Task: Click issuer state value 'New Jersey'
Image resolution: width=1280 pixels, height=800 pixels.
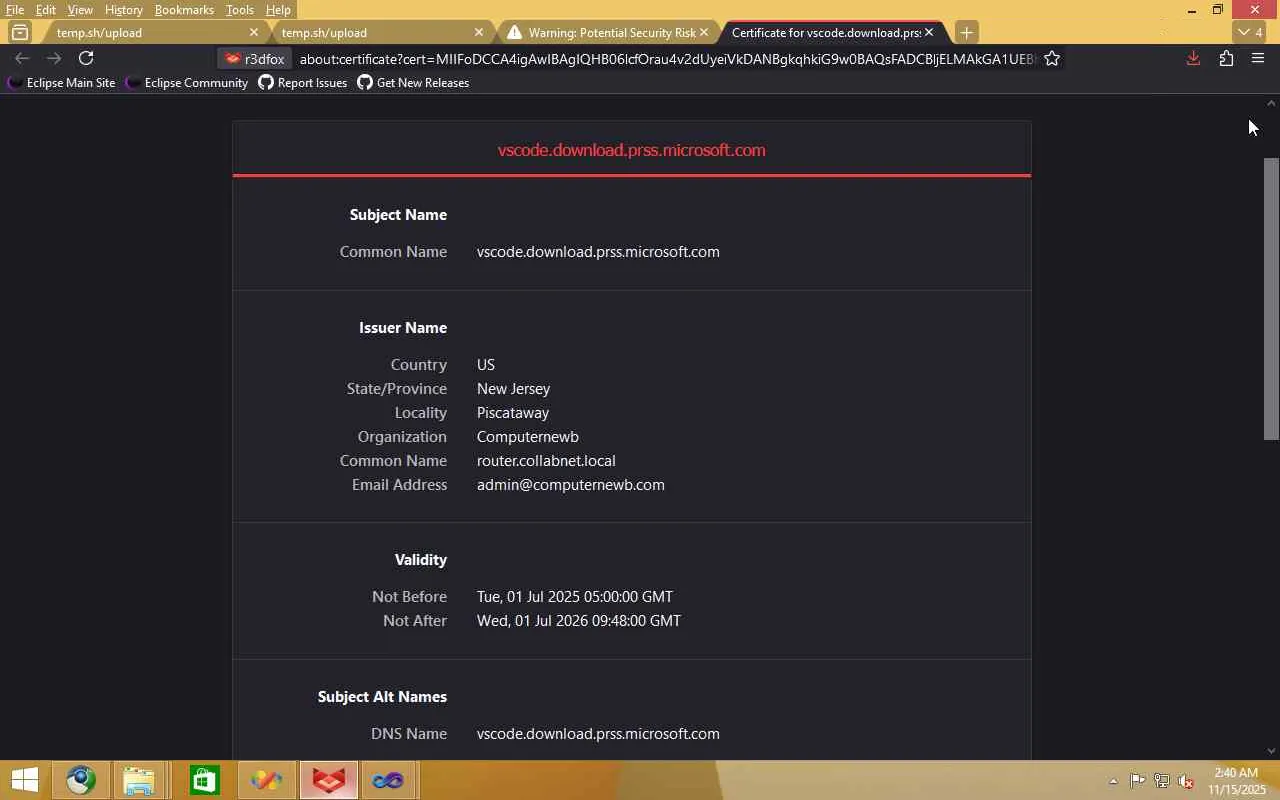Action: (513, 389)
